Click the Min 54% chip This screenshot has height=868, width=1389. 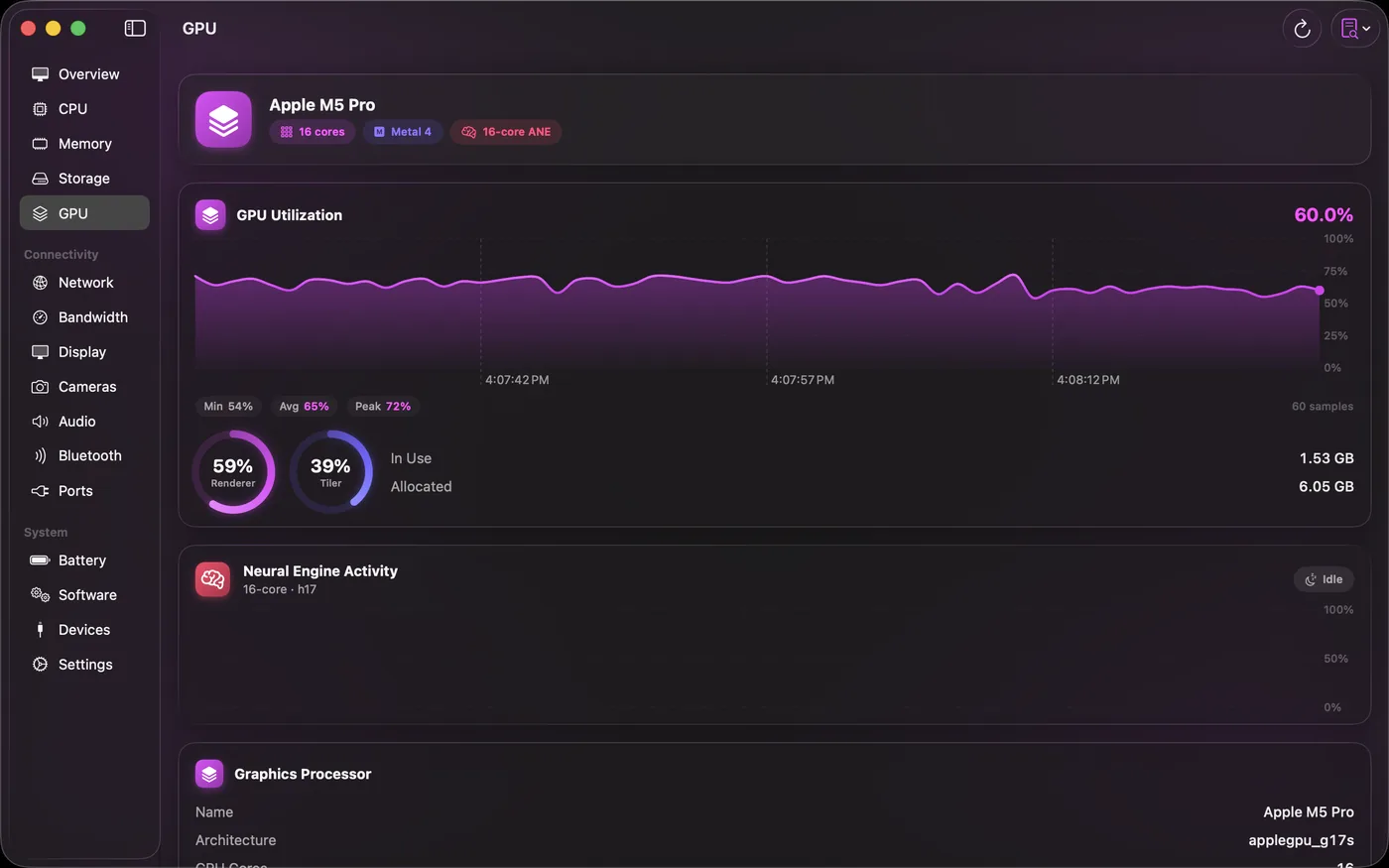coord(228,407)
